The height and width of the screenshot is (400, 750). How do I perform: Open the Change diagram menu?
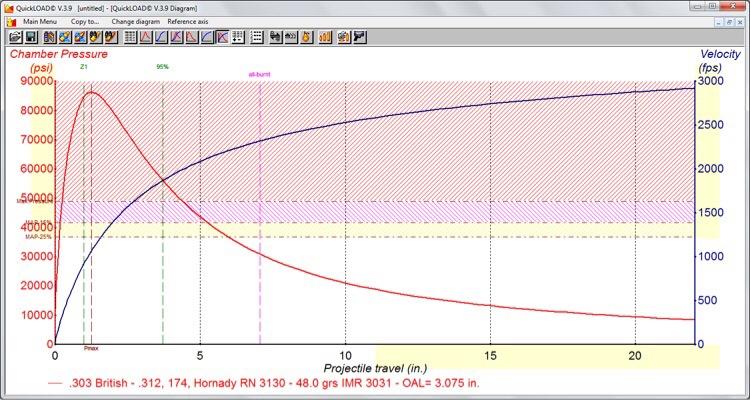136,22
